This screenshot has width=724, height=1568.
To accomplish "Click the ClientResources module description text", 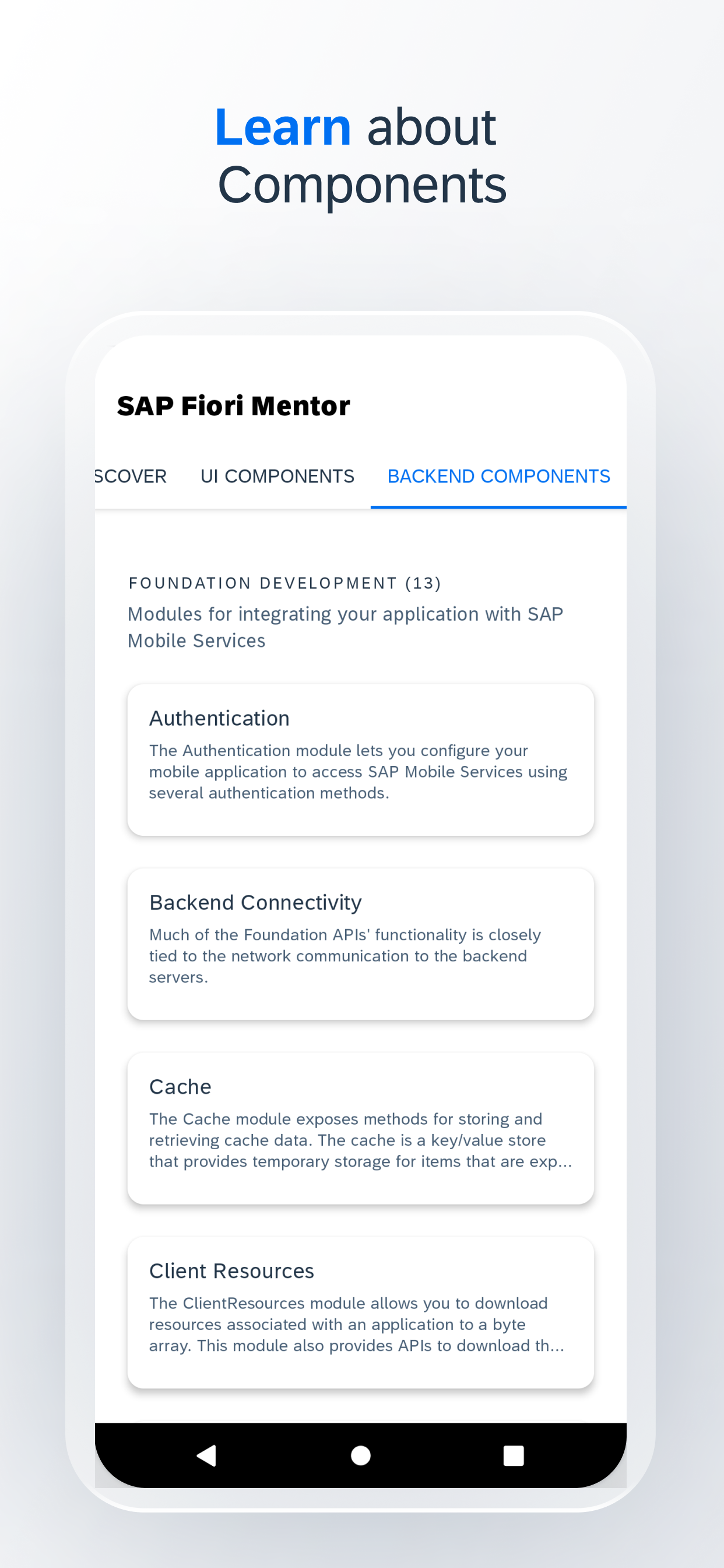I will (357, 1325).
